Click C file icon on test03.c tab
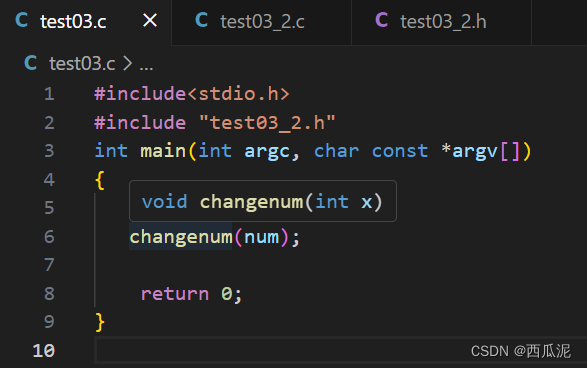587x368 pixels. (21, 20)
